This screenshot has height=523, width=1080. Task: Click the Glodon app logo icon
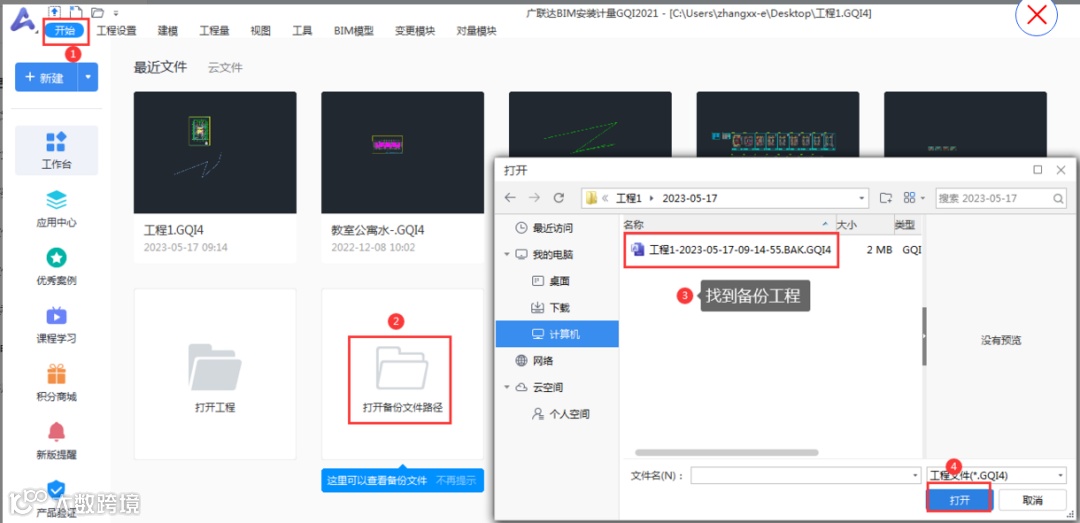pyautogui.click(x=25, y=19)
